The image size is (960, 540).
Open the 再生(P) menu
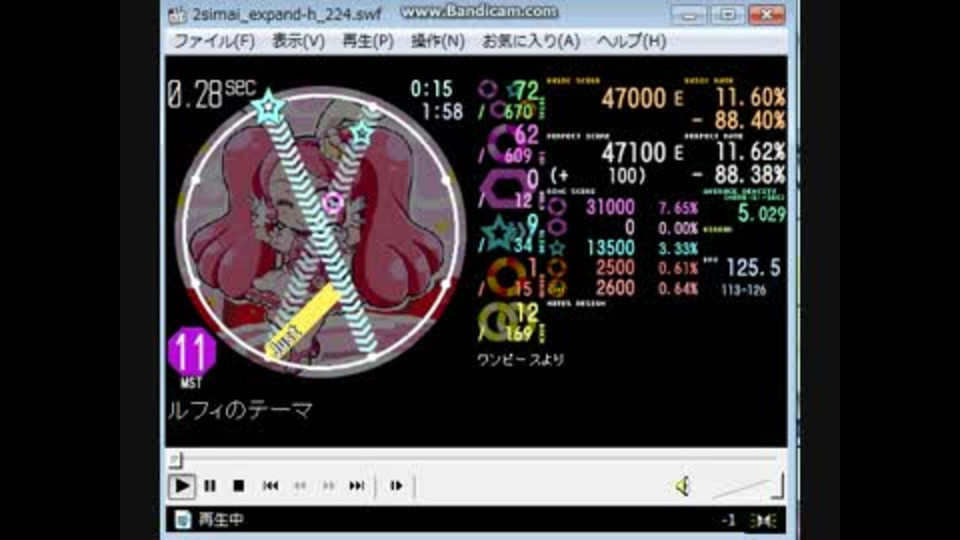click(367, 41)
